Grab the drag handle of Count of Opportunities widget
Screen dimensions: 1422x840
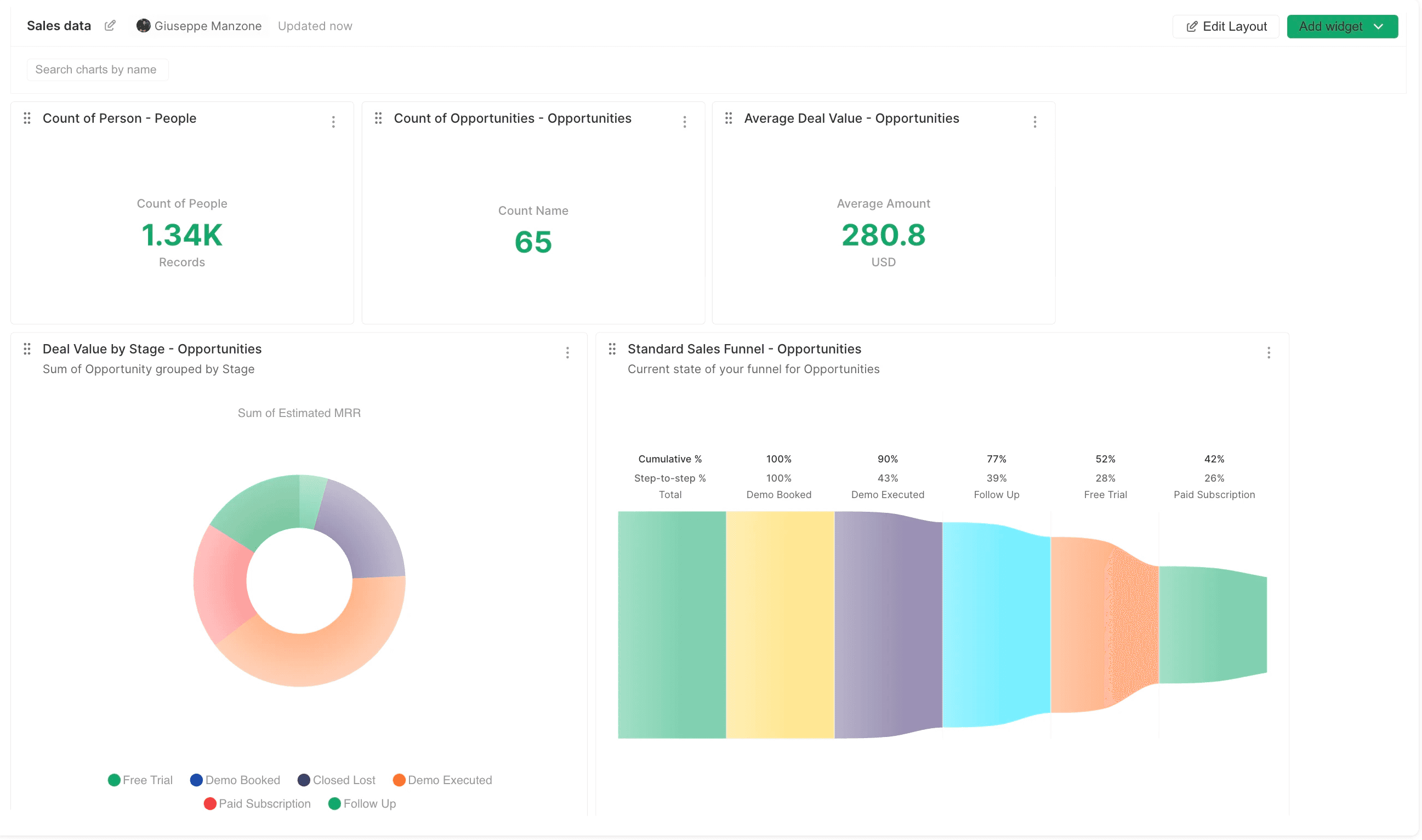(x=378, y=118)
